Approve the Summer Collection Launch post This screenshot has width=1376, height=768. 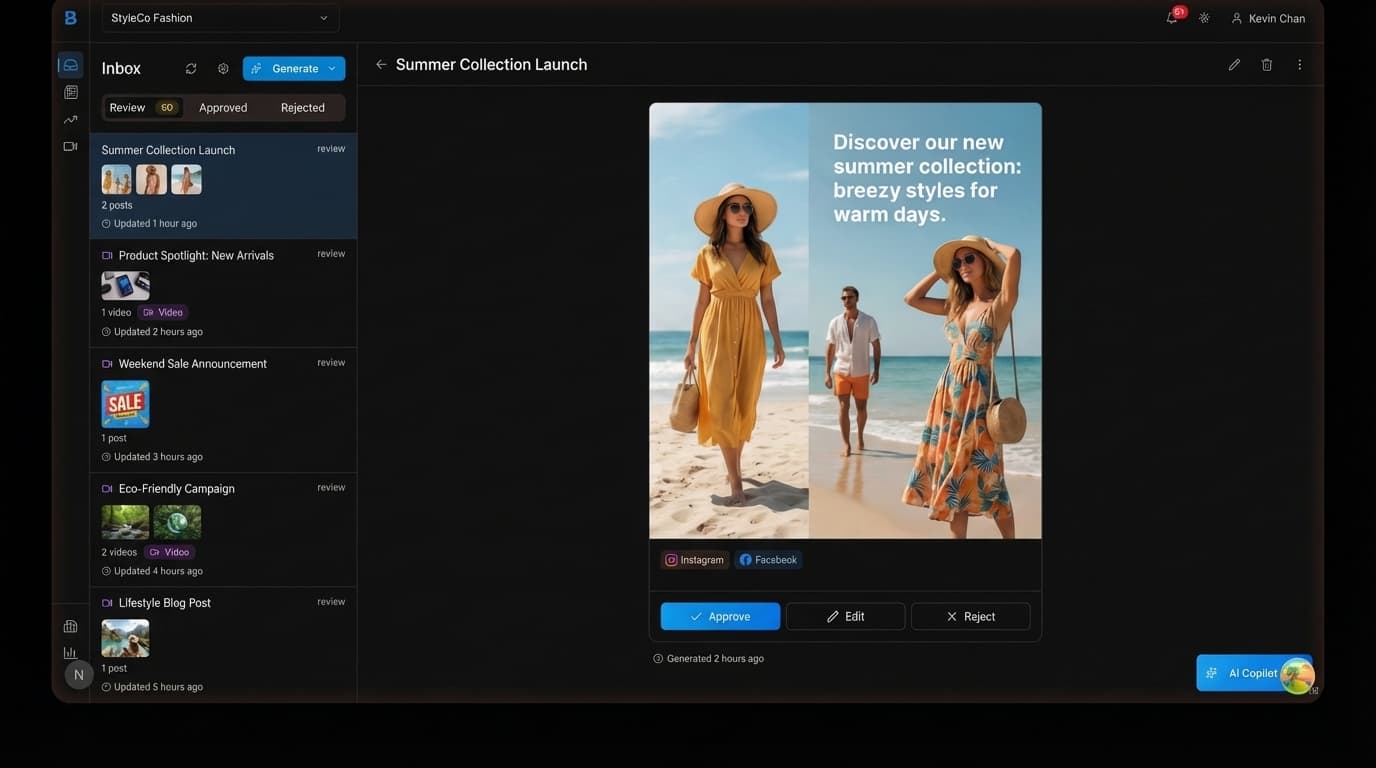[x=720, y=616]
